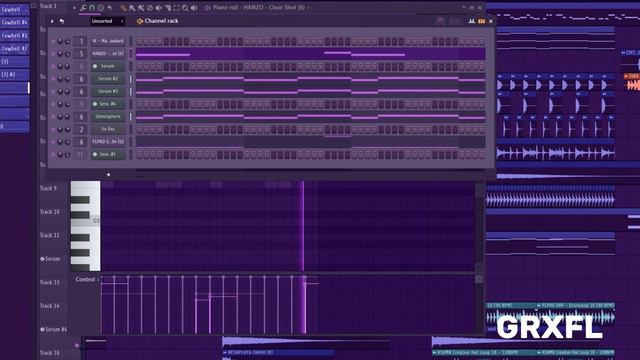Select the piano roll stamp tool
This screenshot has height=360, width=640.
coord(100,7)
